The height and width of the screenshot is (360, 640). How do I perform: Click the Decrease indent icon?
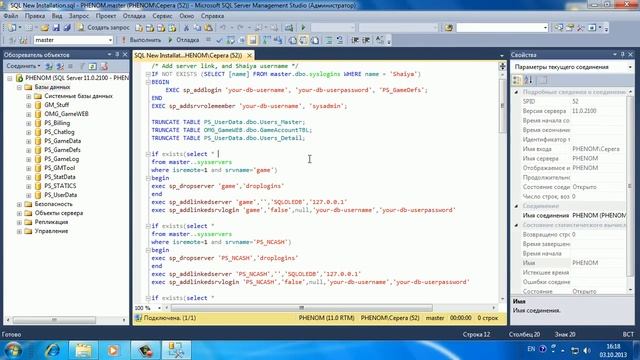pyautogui.click(x=355, y=40)
